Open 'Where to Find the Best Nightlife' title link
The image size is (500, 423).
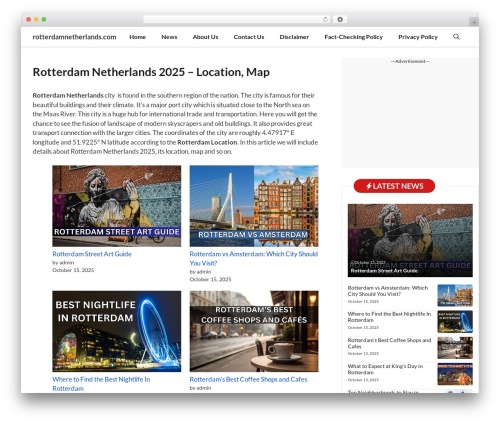pyautogui.click(x=101, y=384)
